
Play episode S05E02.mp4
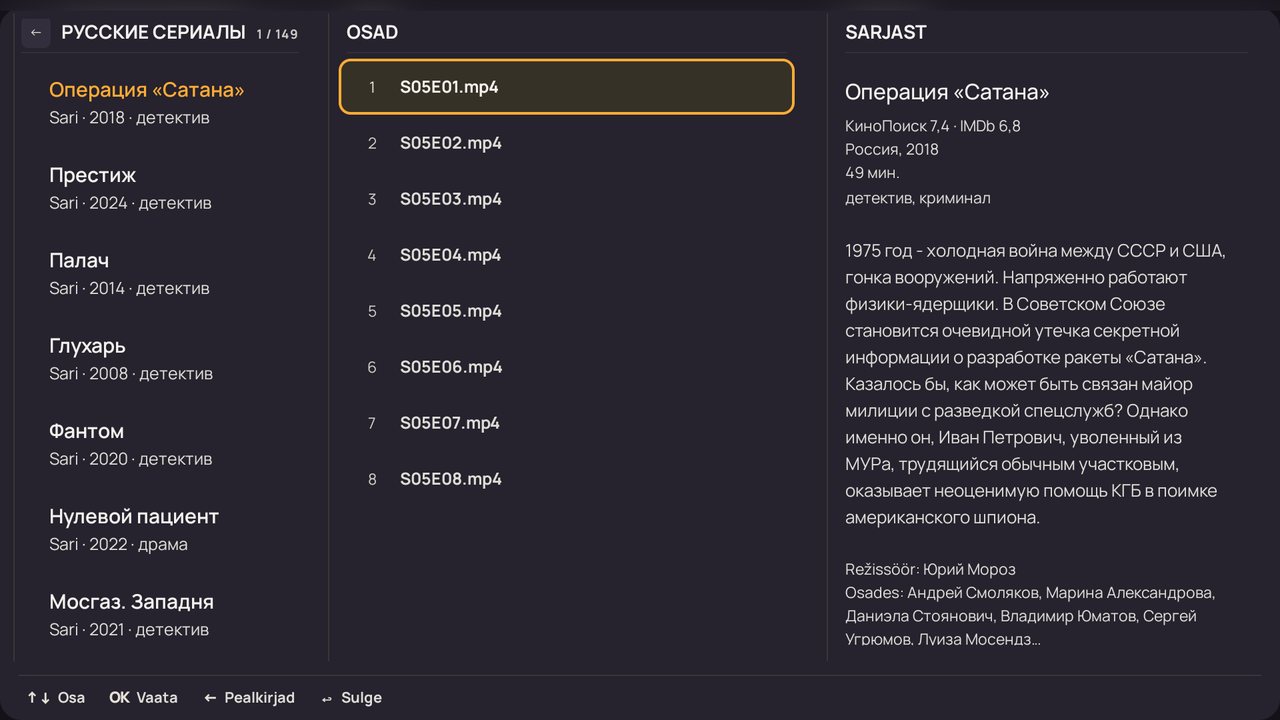566,143
